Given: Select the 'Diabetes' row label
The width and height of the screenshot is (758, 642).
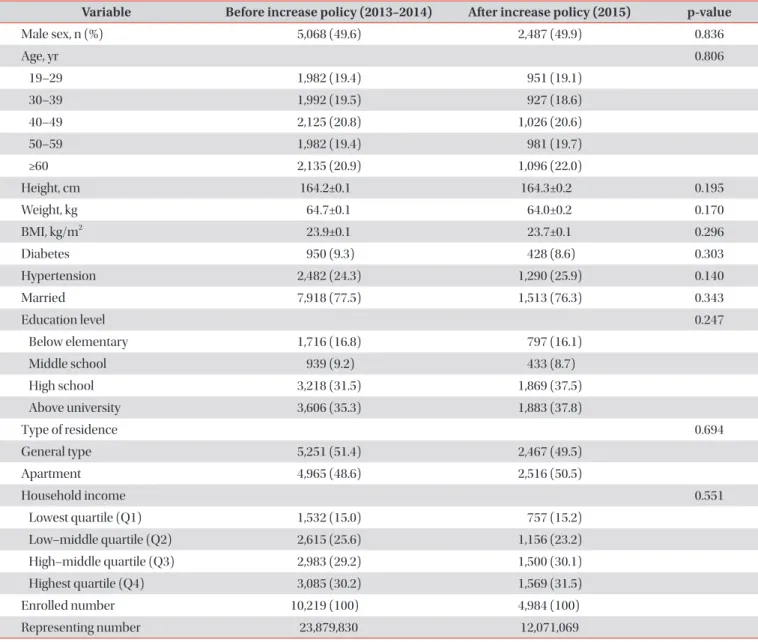Looking at the screenshot, I should [x=45, y=254].
